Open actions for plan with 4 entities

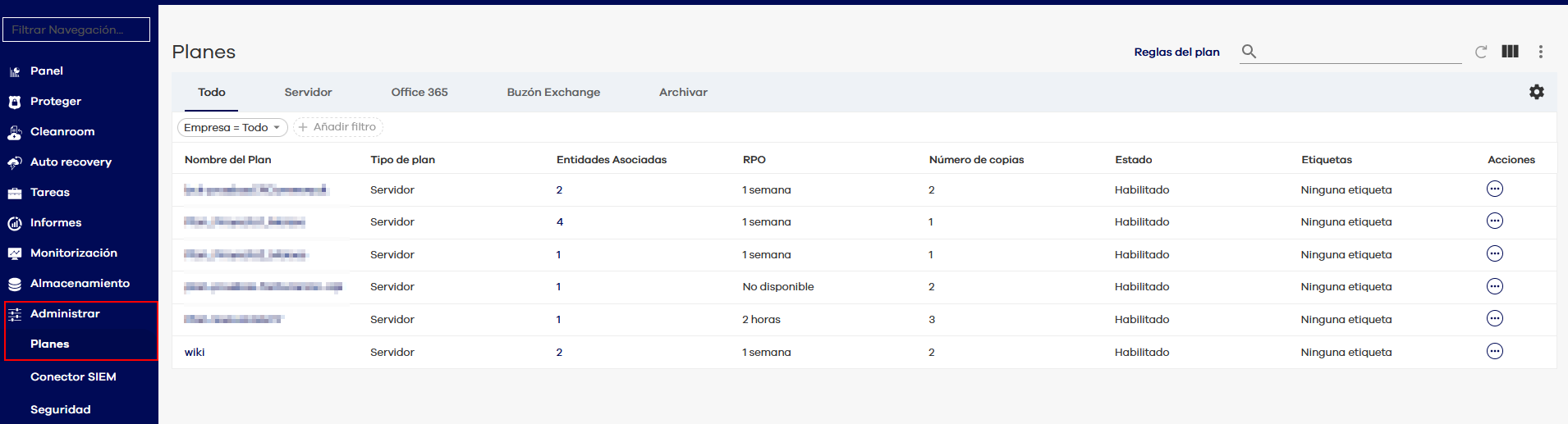[1495, 221]
